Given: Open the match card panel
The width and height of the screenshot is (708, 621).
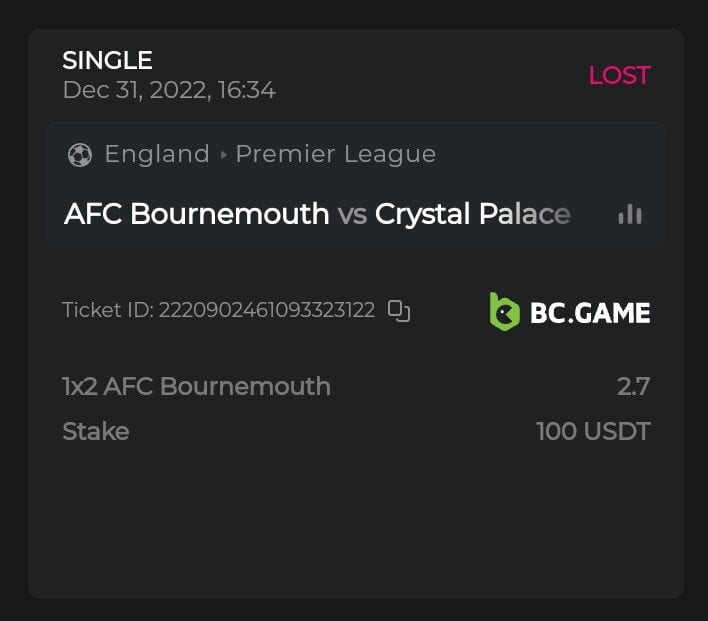Looking at the screenshot, I should click(355, 185).
